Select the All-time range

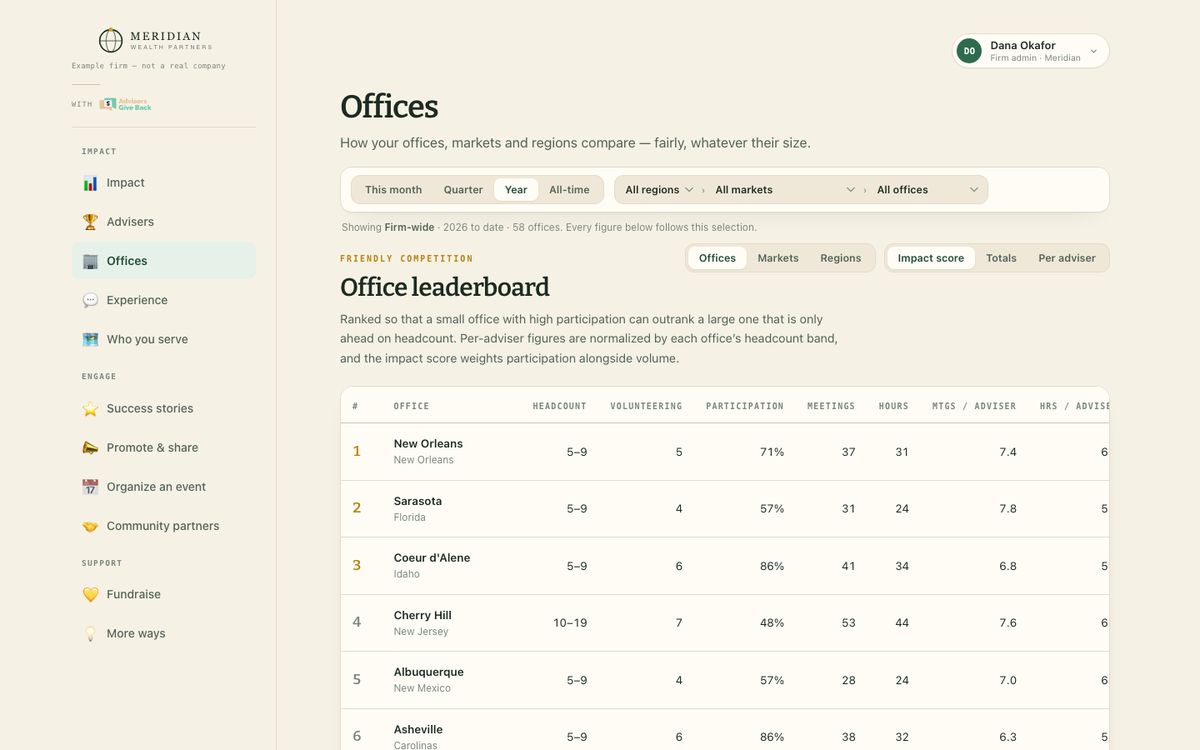click(x=569, y=190)
